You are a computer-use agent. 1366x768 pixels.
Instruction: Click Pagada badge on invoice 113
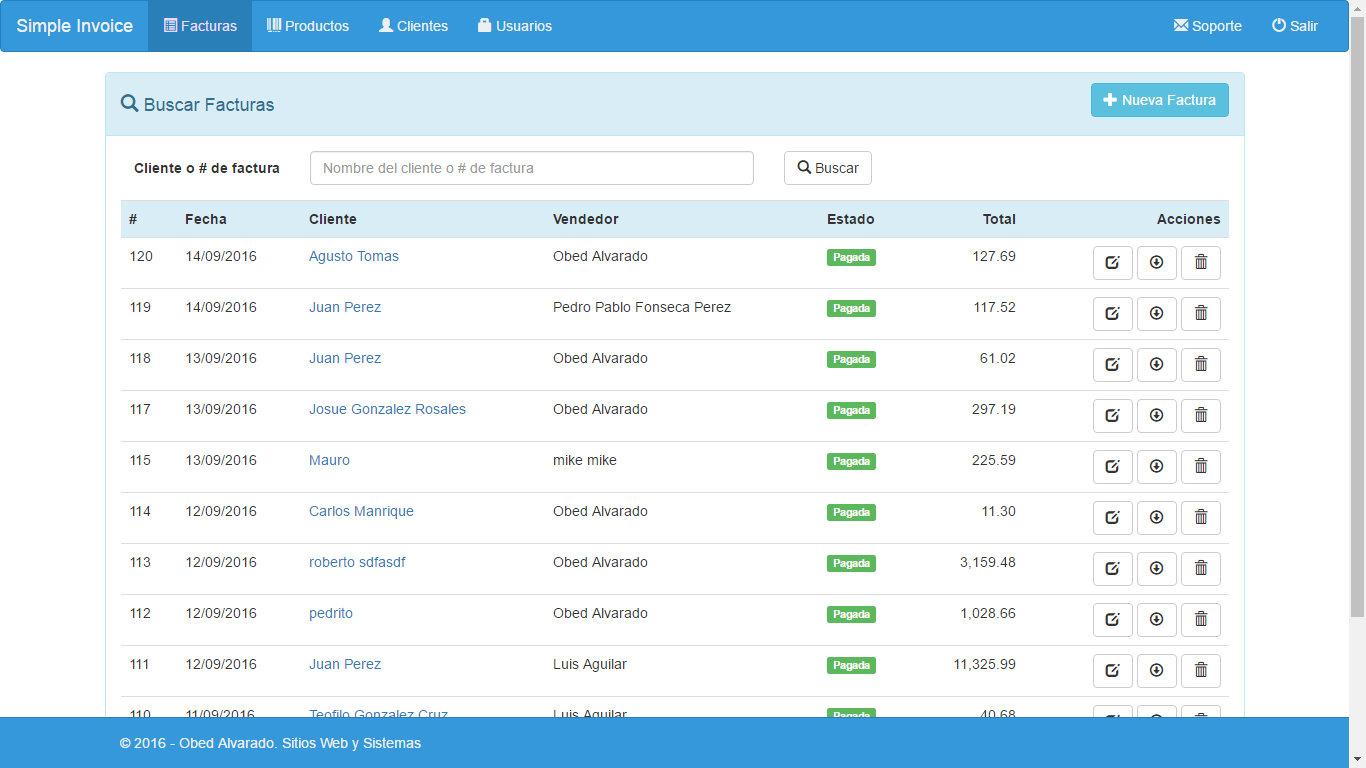851,564
